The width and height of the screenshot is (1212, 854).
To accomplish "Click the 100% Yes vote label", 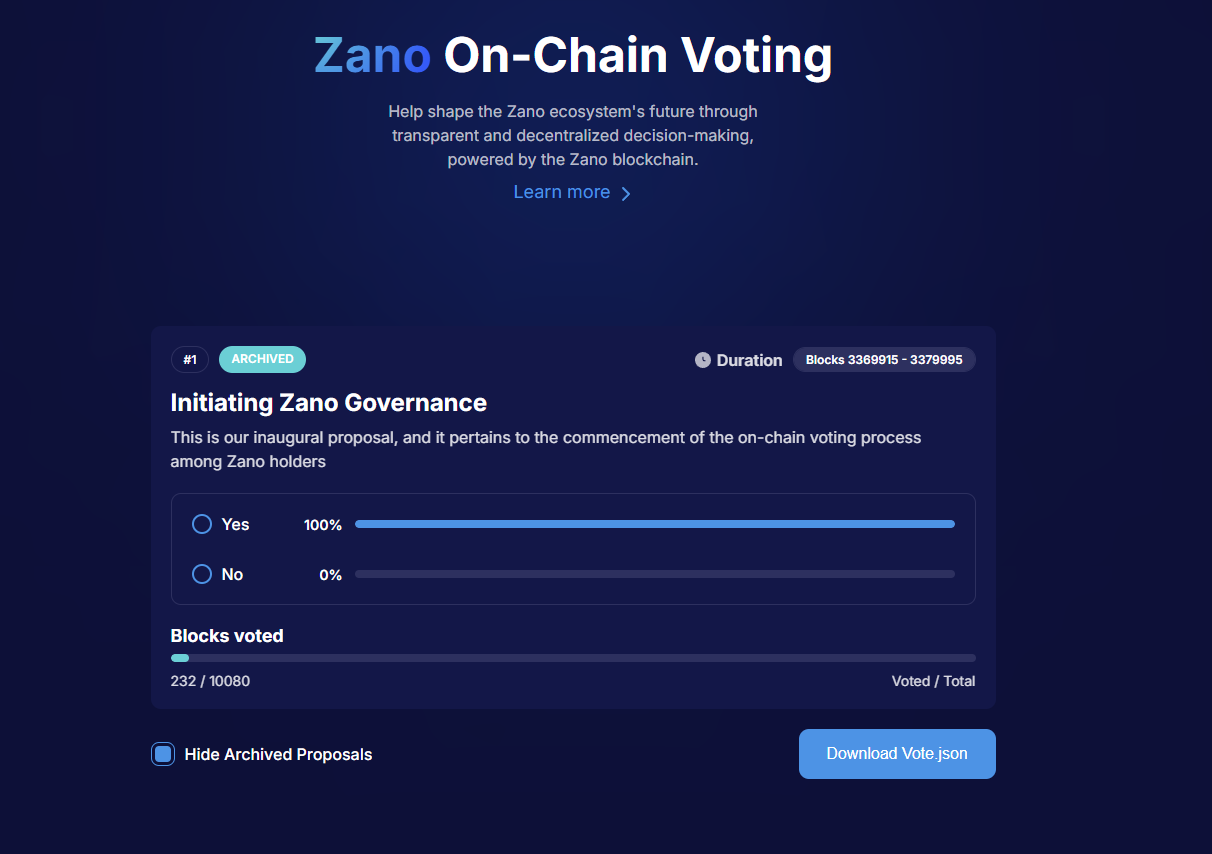I will pyautogui.click(x=323, y=525).
